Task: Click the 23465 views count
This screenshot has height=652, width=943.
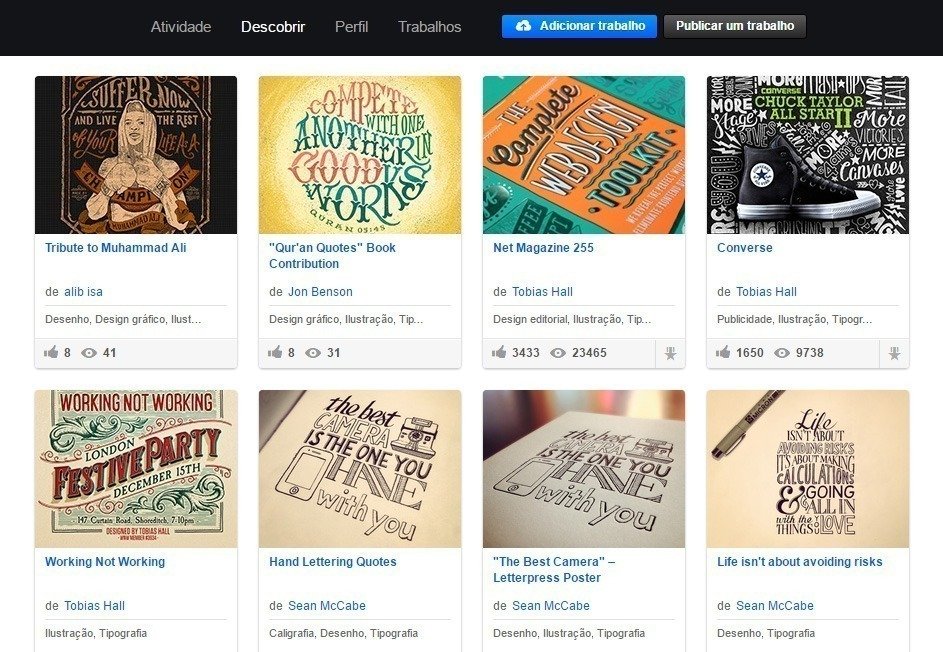Action: click(589, 353)
